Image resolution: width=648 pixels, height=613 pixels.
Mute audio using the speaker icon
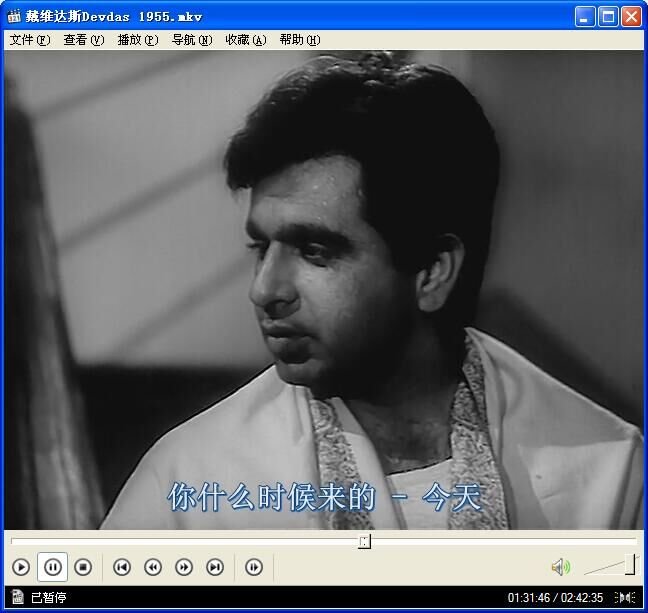pyautogui.click(x=560, y=567)
